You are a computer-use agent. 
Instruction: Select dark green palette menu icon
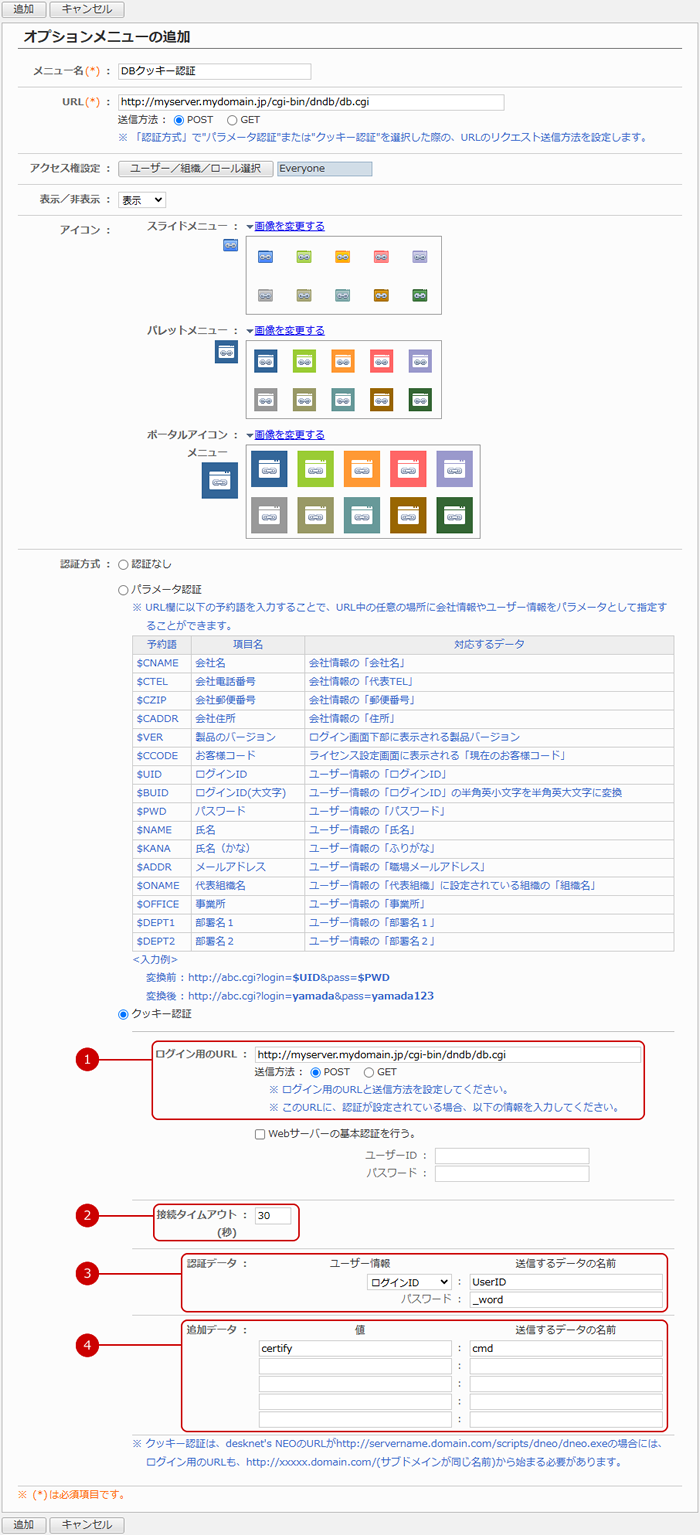tap(420, 399)
